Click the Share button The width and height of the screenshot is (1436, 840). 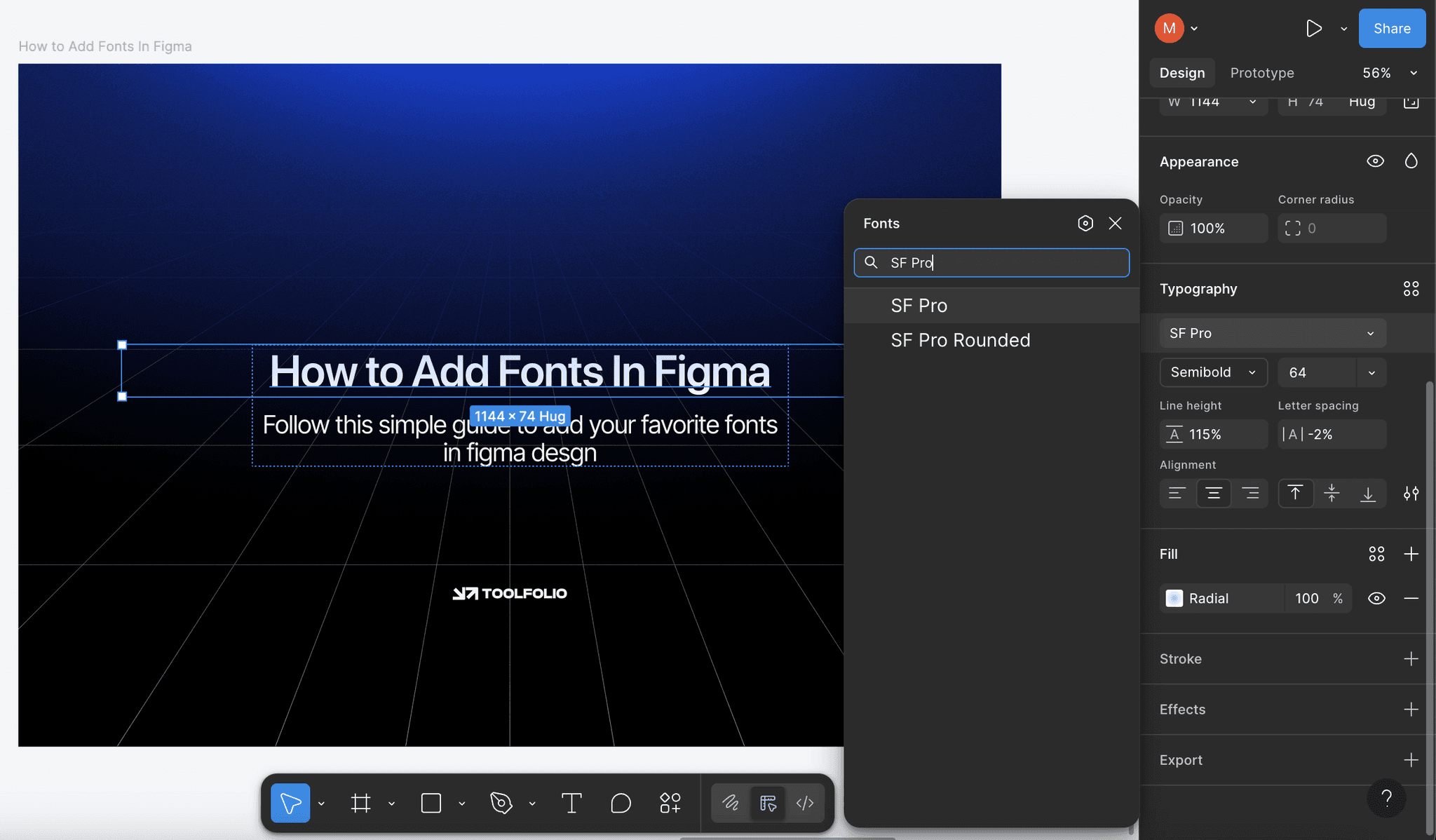coord(1391,28)
